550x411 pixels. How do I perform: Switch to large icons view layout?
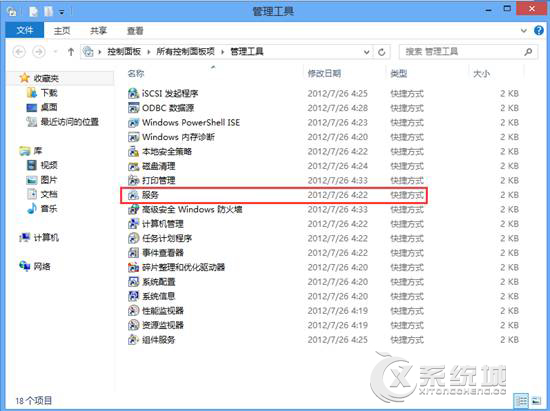tap(536, 400)
